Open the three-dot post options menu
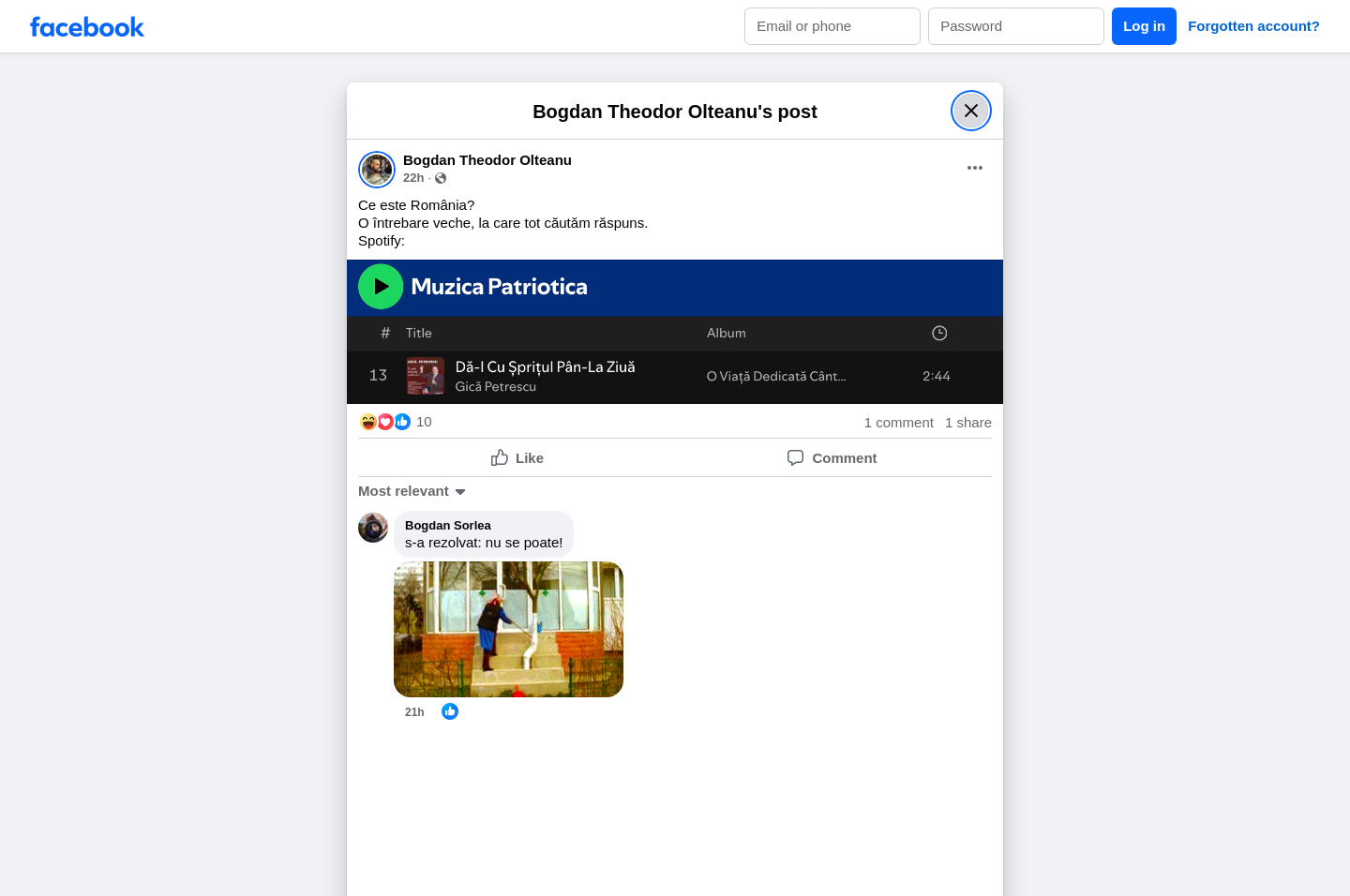 point(974,168)
